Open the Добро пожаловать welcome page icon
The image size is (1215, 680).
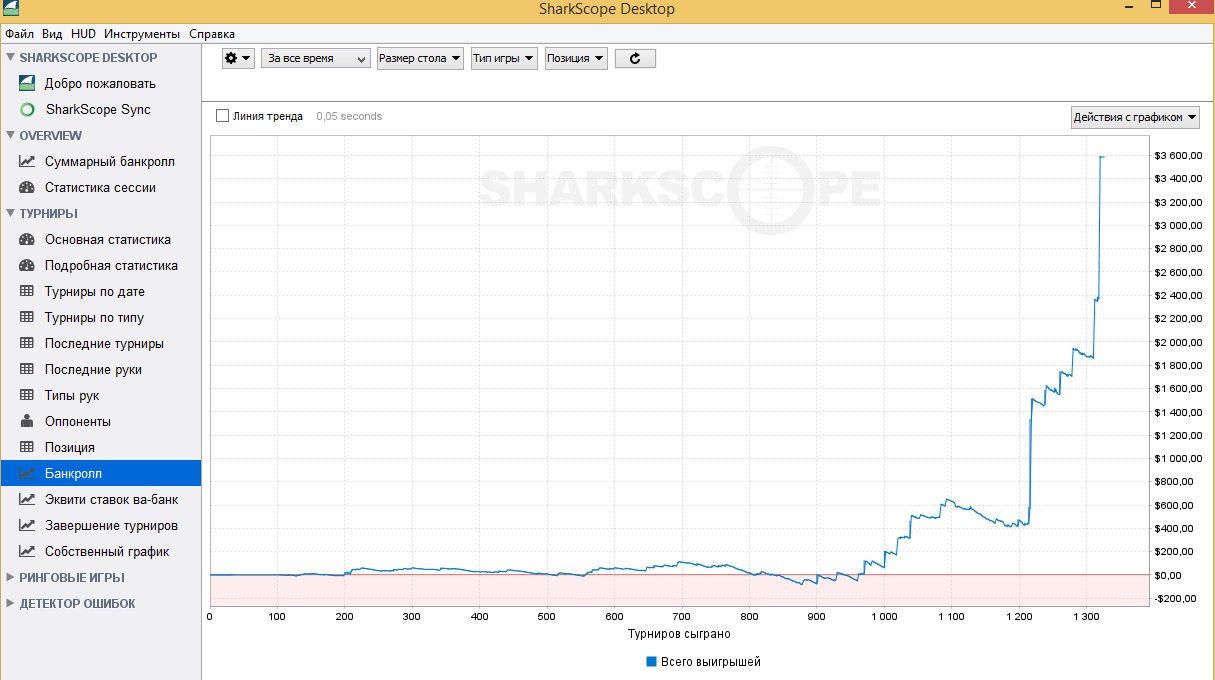[27, 83]
